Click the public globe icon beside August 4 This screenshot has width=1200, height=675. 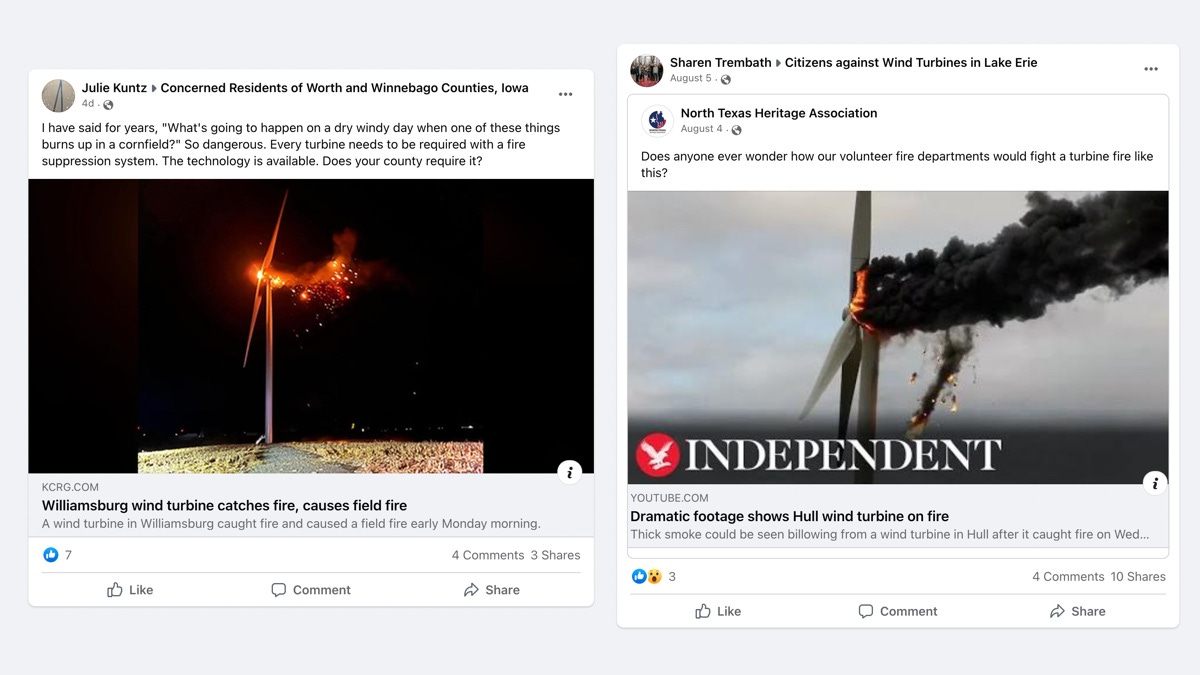[x=736, y=130]
